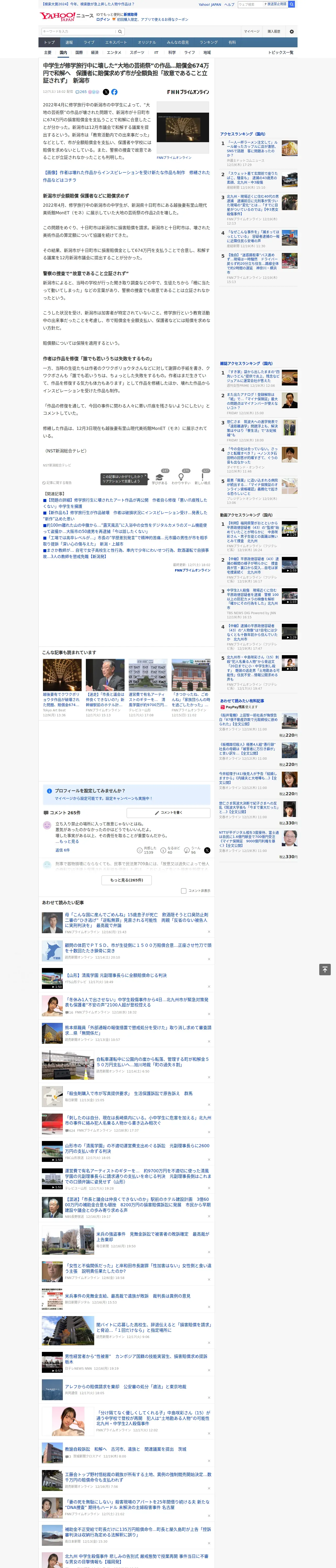
Task: Click the blue search button in the top web search bar
Action: pos(292,4)
